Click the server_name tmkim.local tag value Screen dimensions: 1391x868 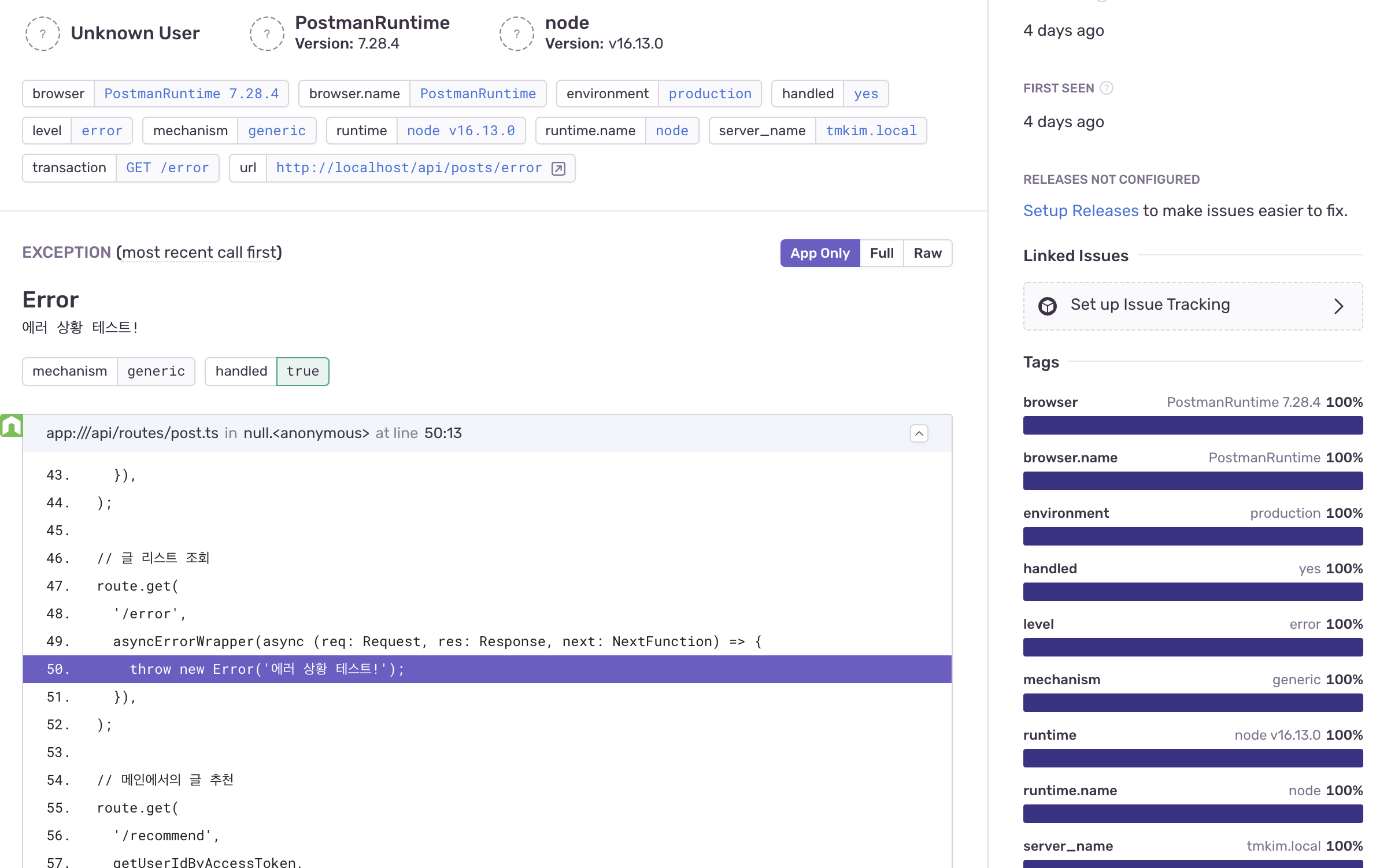pos(871,131)
